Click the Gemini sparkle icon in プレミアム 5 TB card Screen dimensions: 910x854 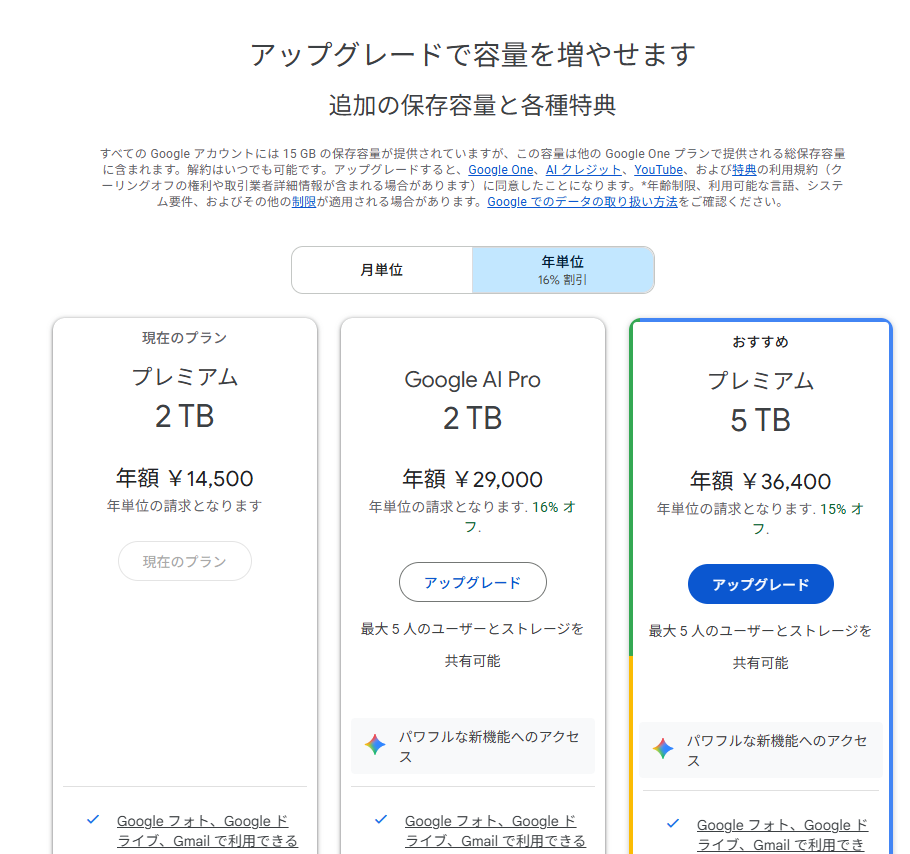point(663,749)
